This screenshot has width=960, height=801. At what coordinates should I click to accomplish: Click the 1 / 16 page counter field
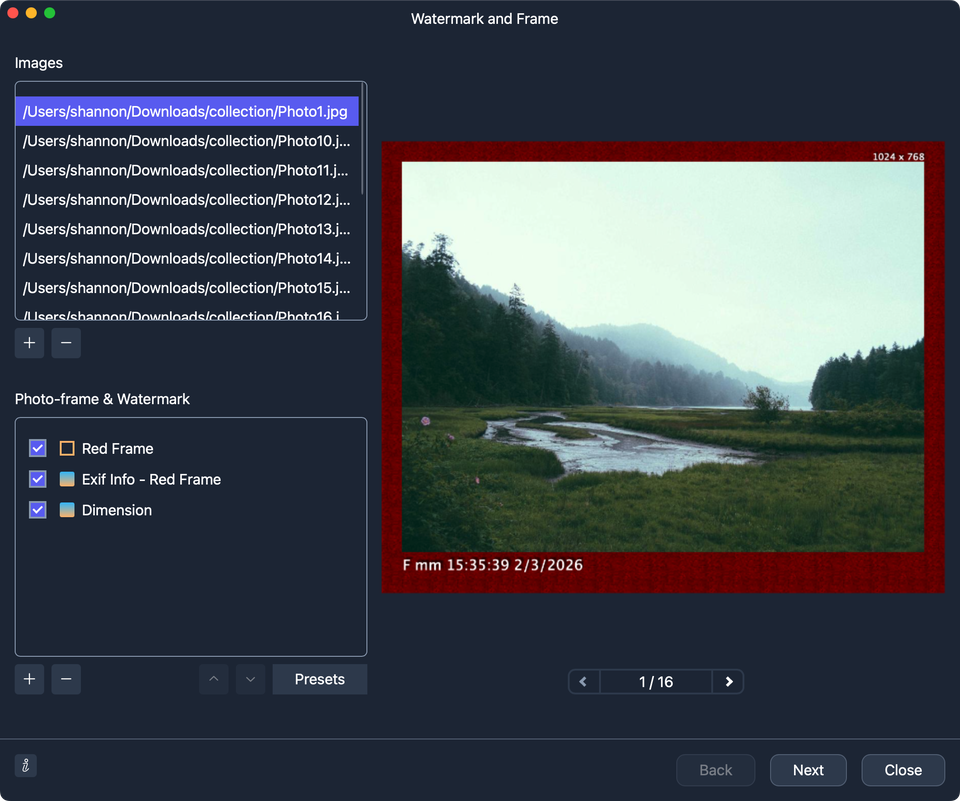pos(655,681)
